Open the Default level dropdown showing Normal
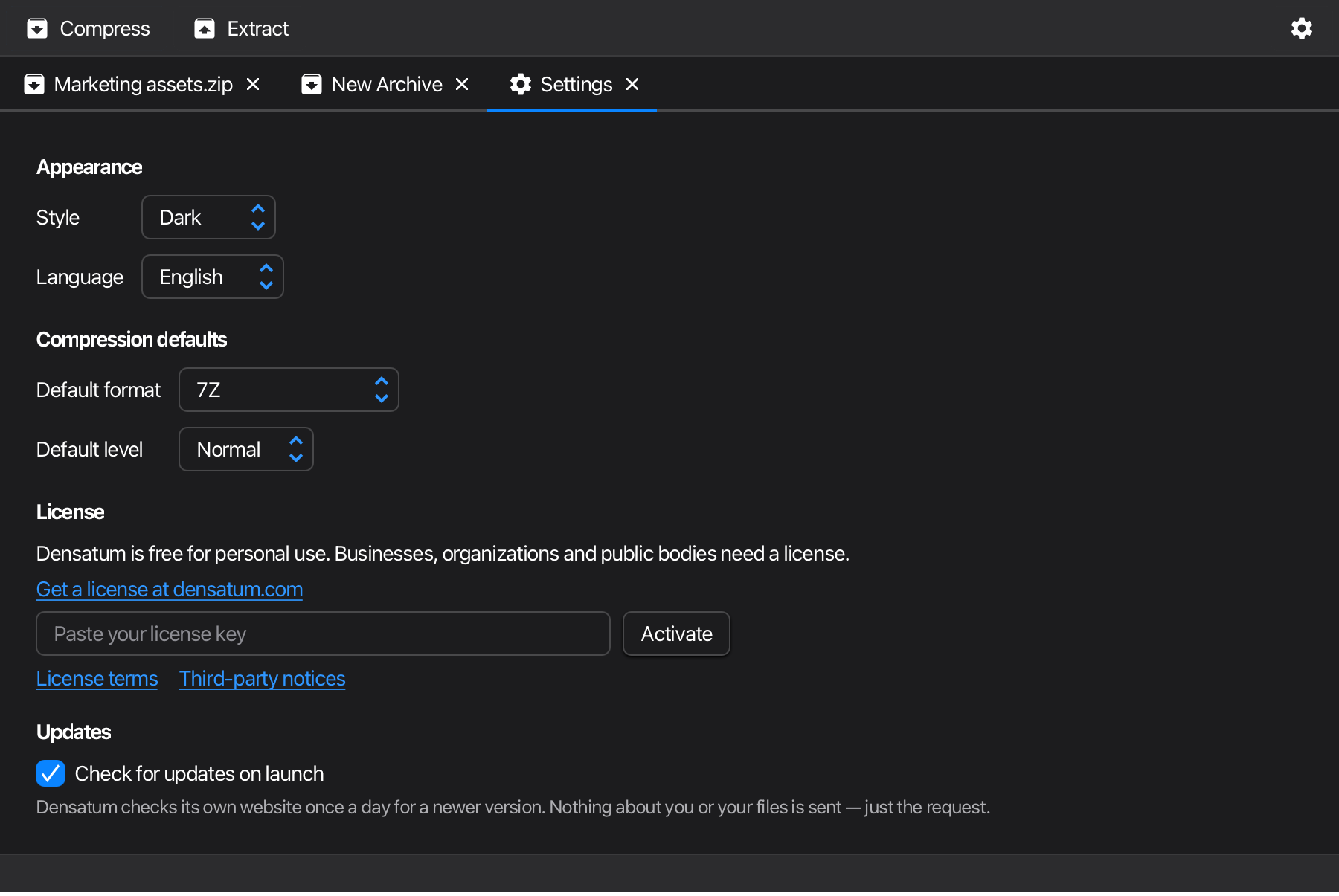 pyautogui.click(x=246, y=449)
